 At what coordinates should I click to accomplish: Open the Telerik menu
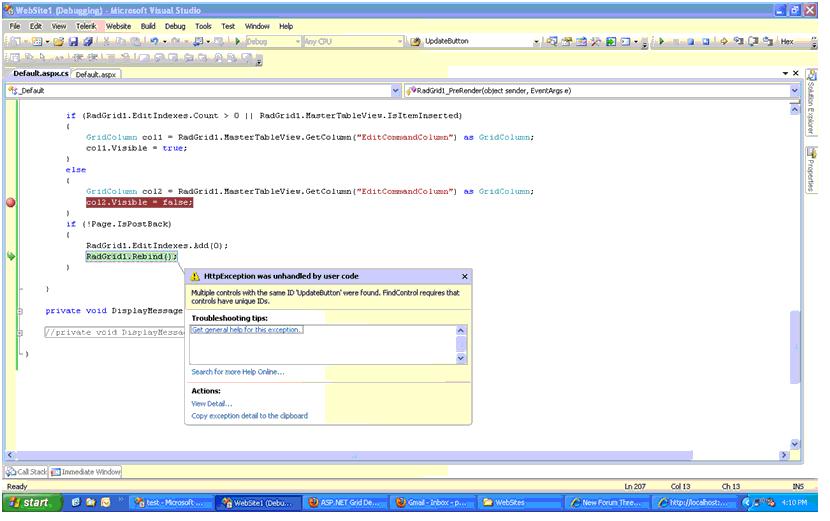(x=86, y=26)
